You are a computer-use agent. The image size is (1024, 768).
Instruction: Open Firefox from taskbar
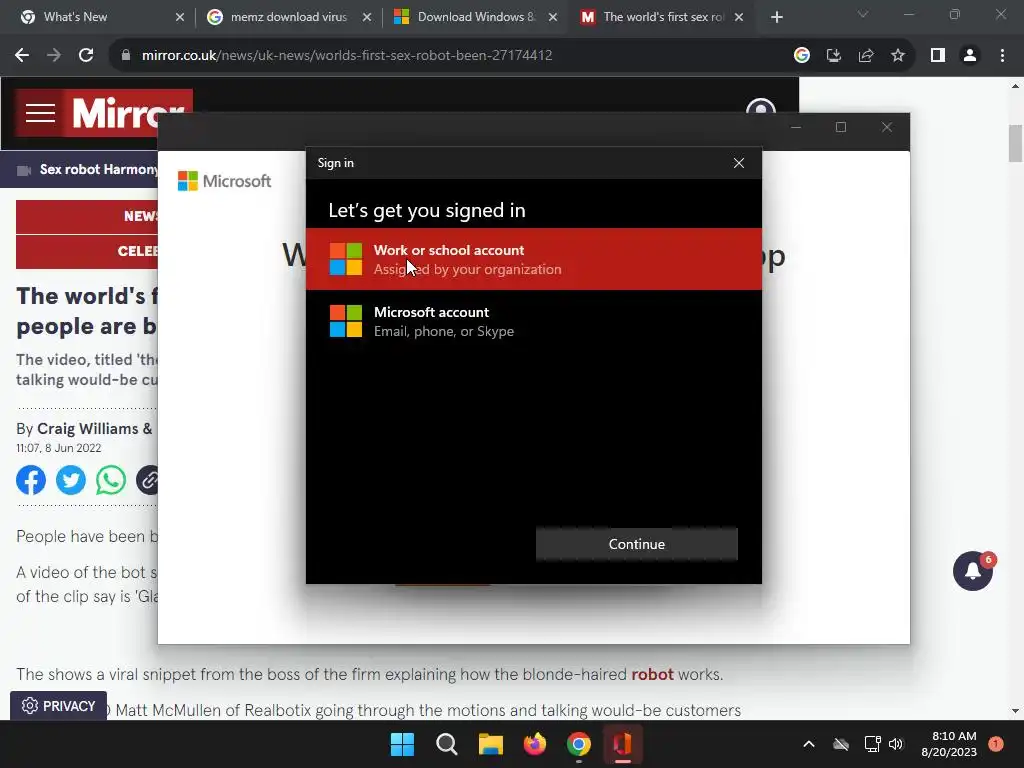pyautogui.click(x=535, y=744)
